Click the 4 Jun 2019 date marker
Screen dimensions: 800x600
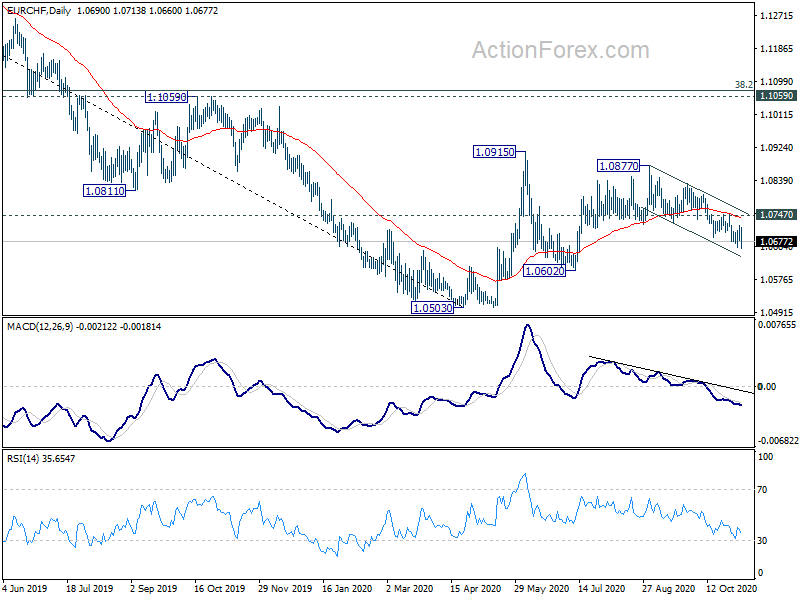[24, 588]
